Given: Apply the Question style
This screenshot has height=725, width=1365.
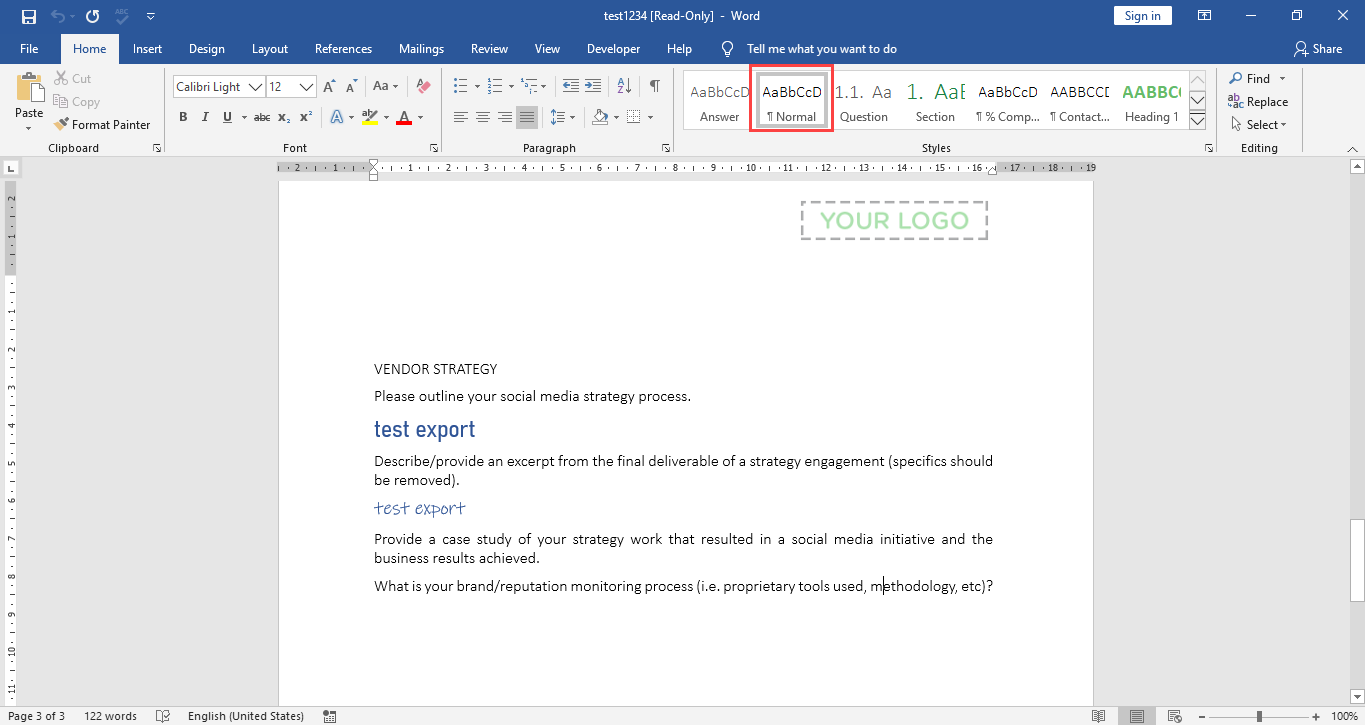Looking at the screenshot, I should (x=864, y=101).
